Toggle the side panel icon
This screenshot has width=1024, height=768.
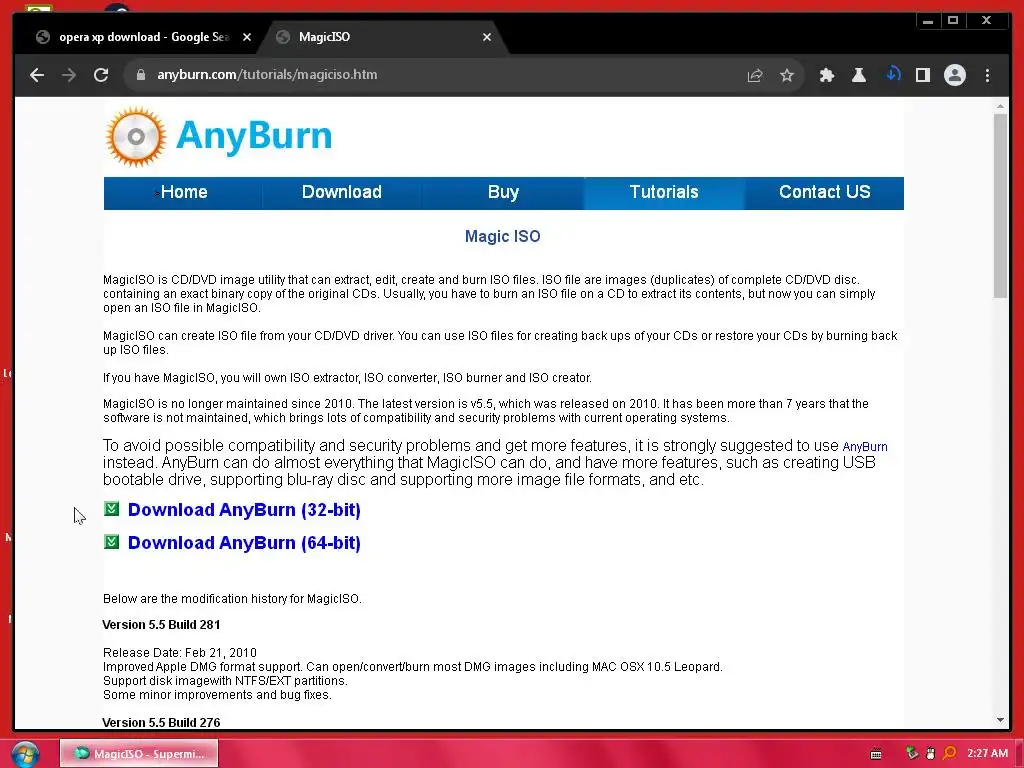923,75
